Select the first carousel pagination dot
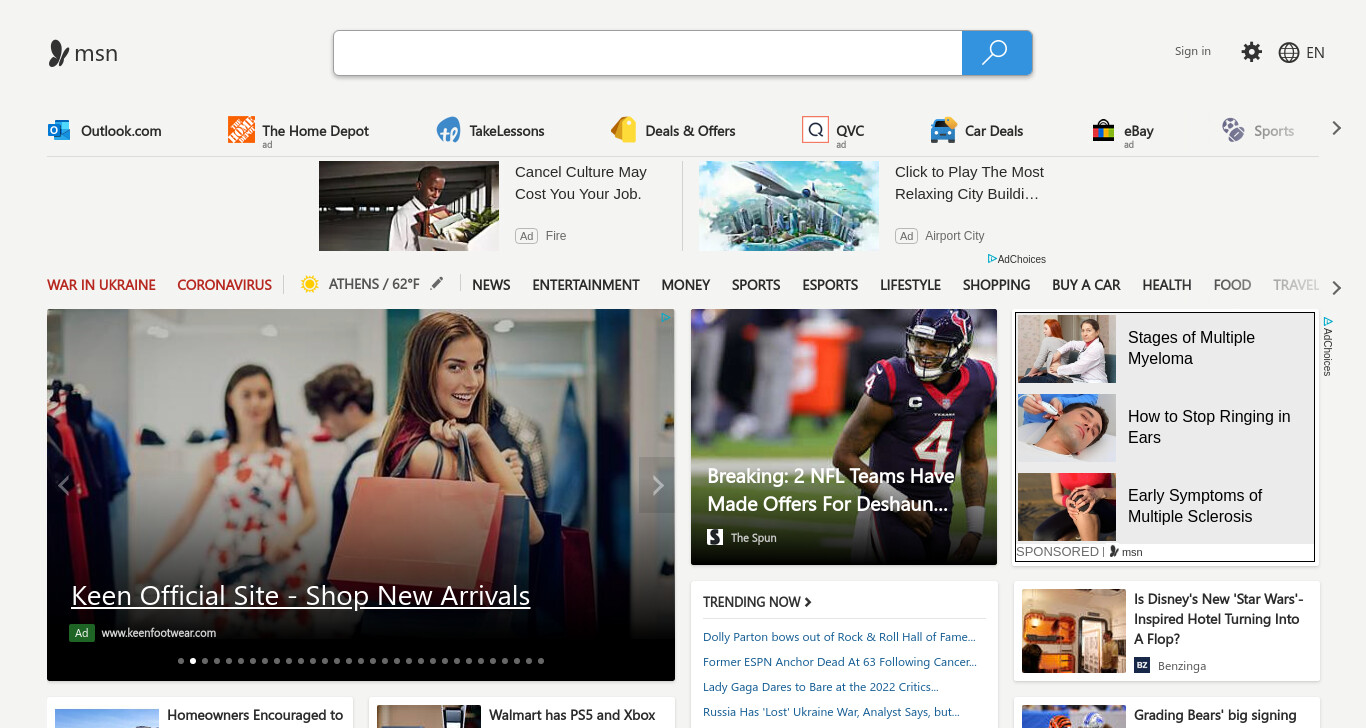 pos(181,661)
